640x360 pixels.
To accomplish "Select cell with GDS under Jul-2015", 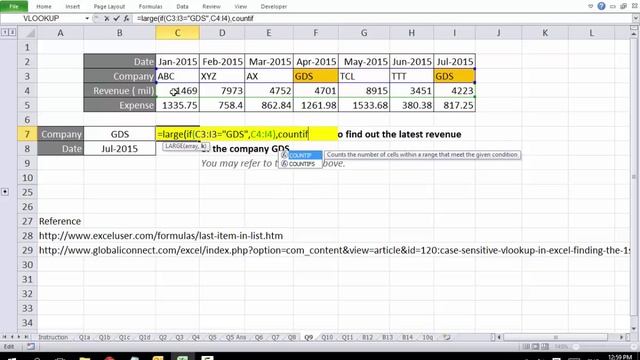I will point(454,76).
